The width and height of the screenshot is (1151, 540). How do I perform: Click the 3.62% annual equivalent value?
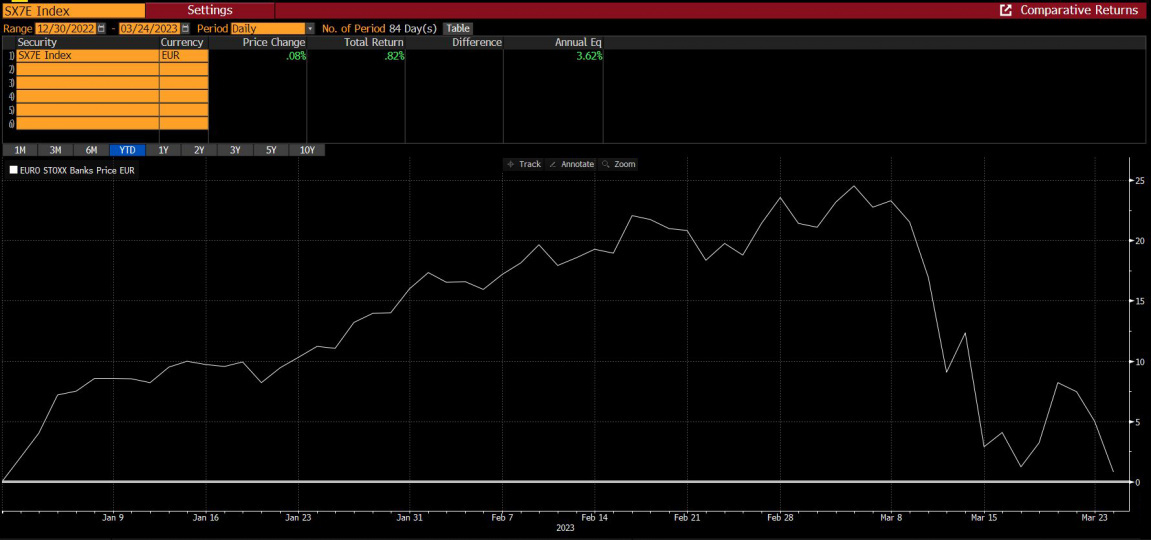[x=589, y=56]
